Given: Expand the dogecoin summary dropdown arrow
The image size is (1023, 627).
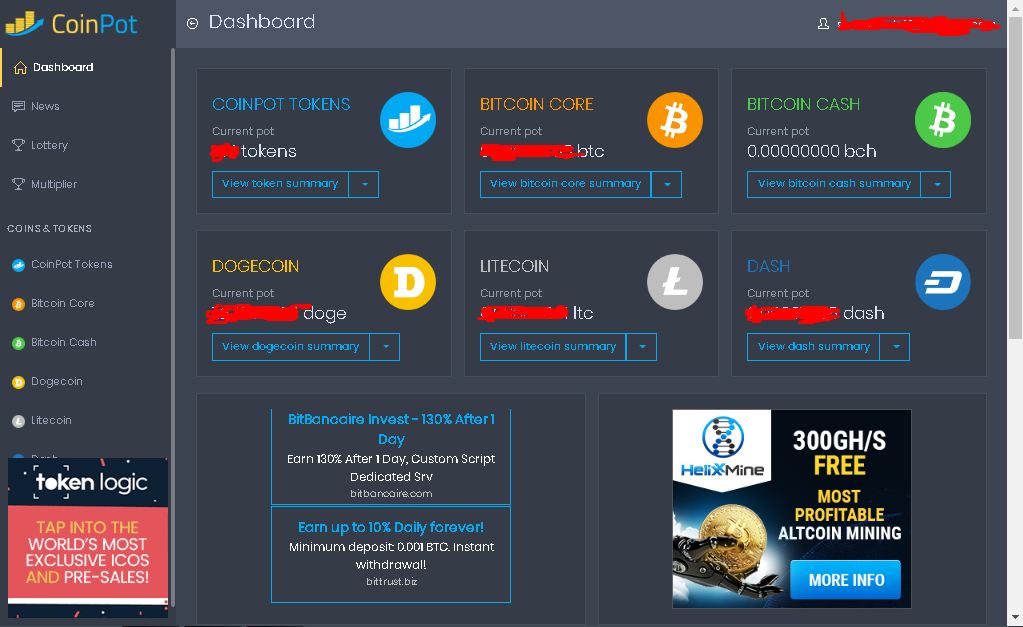Looking at the screenshot, I should point(385,347).
